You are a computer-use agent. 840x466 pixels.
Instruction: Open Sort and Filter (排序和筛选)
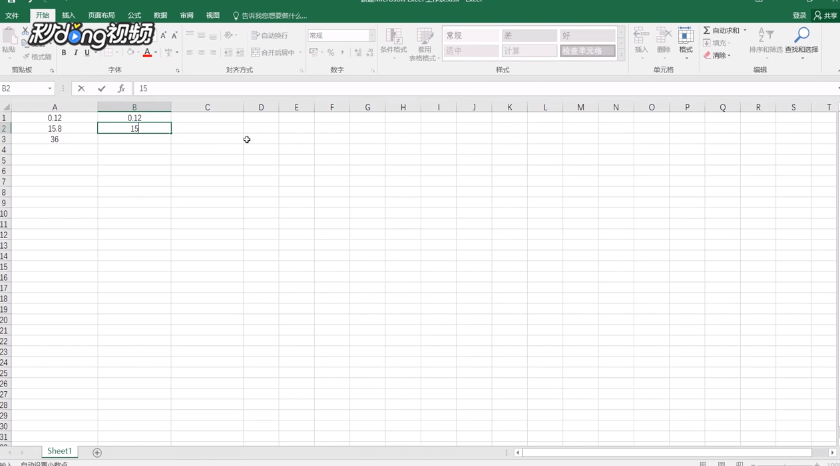coord(766,41)
